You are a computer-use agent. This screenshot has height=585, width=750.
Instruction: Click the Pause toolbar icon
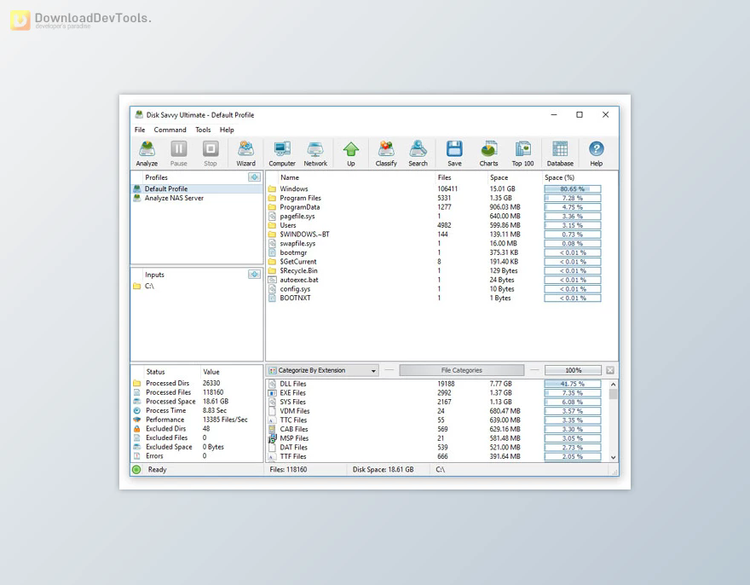click(x=179, y=153)
